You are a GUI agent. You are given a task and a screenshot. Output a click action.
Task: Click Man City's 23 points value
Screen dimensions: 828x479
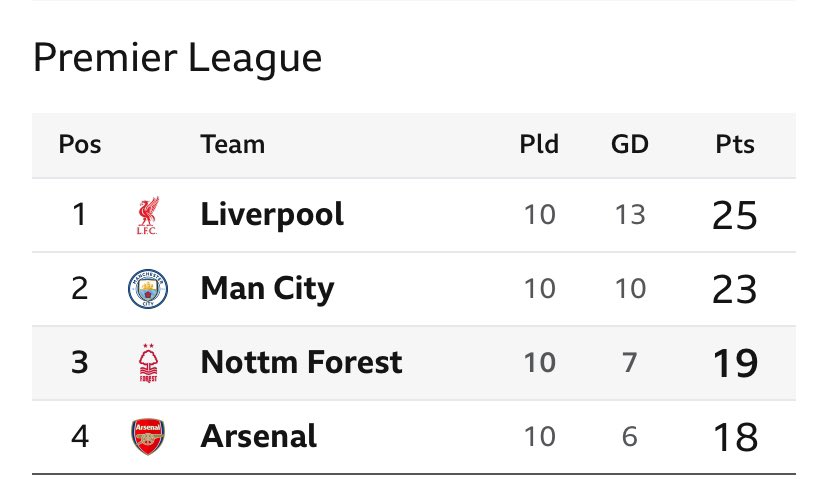tap(735, 289)
